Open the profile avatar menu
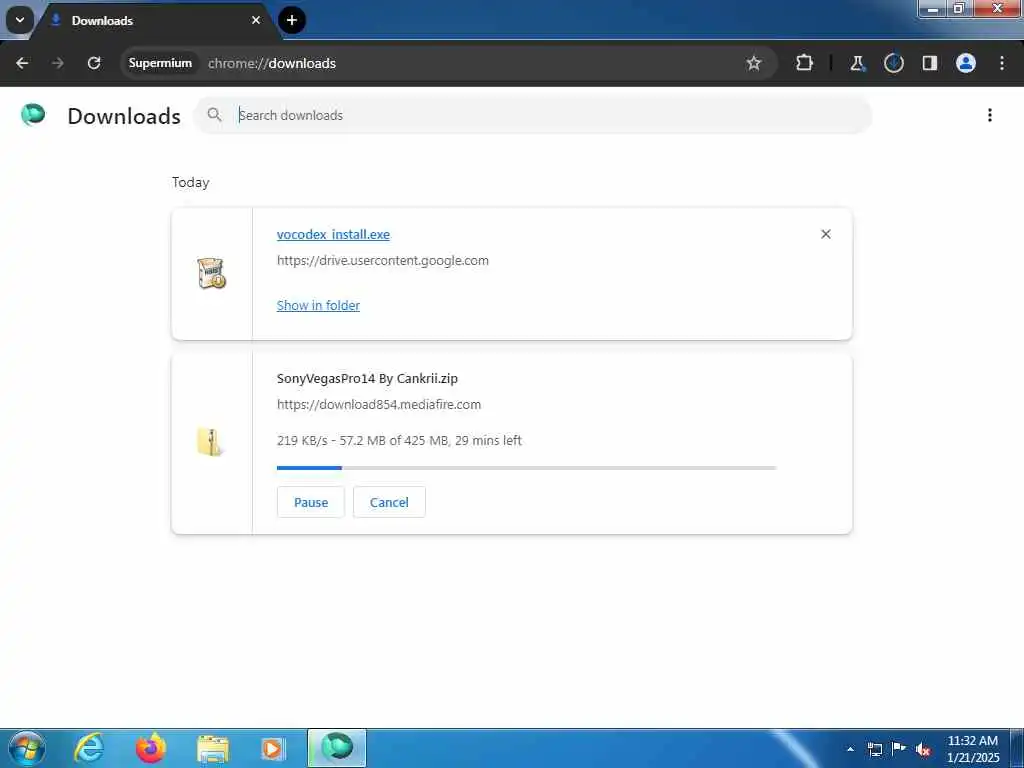 [x=966, y=63]
